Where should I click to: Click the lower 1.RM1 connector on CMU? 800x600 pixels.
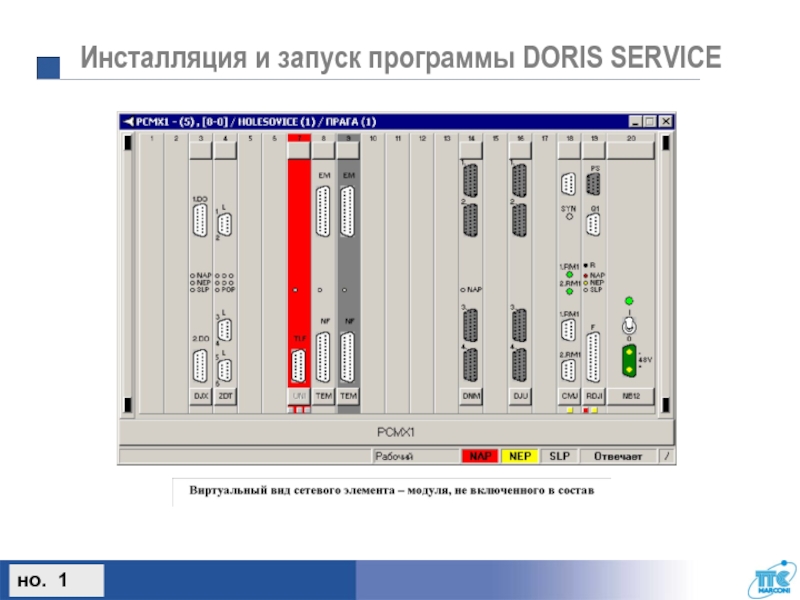(x=568, y=330)
